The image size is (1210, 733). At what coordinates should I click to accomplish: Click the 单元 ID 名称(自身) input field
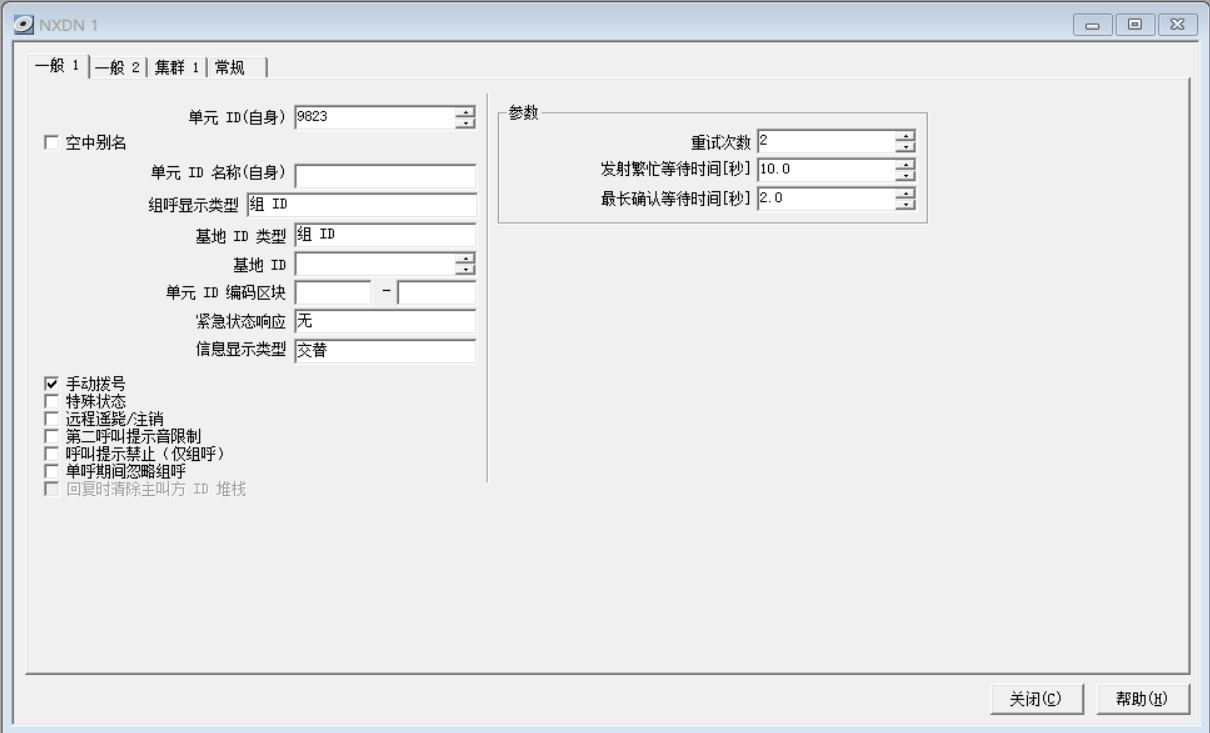385,176
